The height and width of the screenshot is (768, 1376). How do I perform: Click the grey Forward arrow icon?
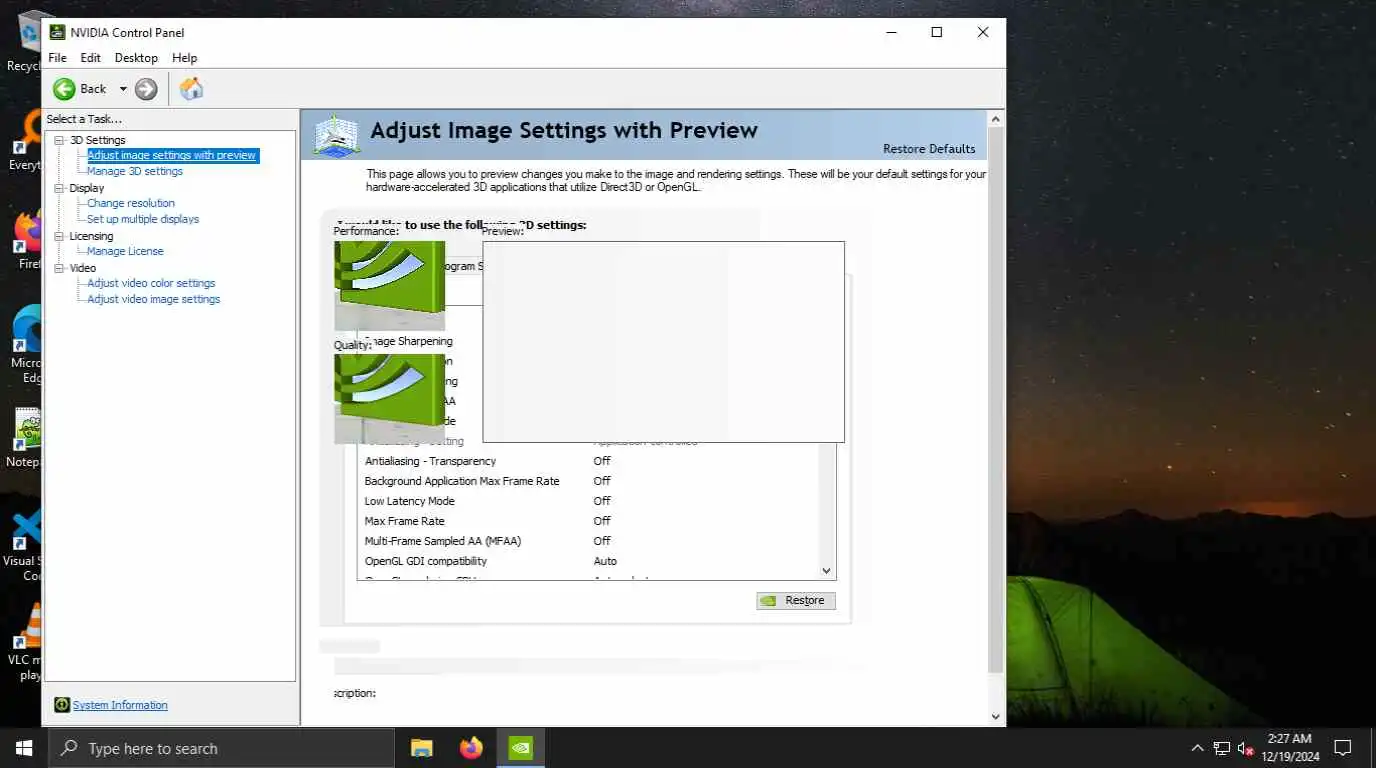[146, 89]
